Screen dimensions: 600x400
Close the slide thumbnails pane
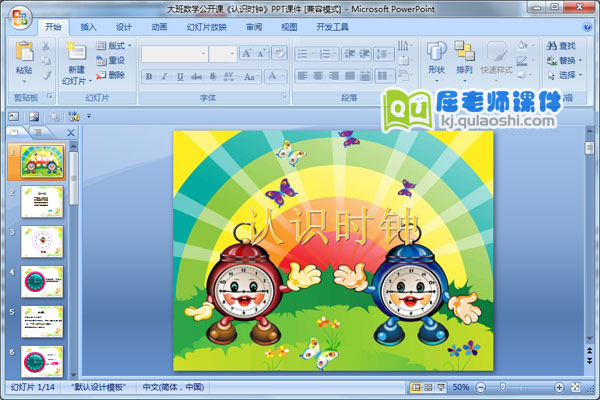tap(71, 132)
